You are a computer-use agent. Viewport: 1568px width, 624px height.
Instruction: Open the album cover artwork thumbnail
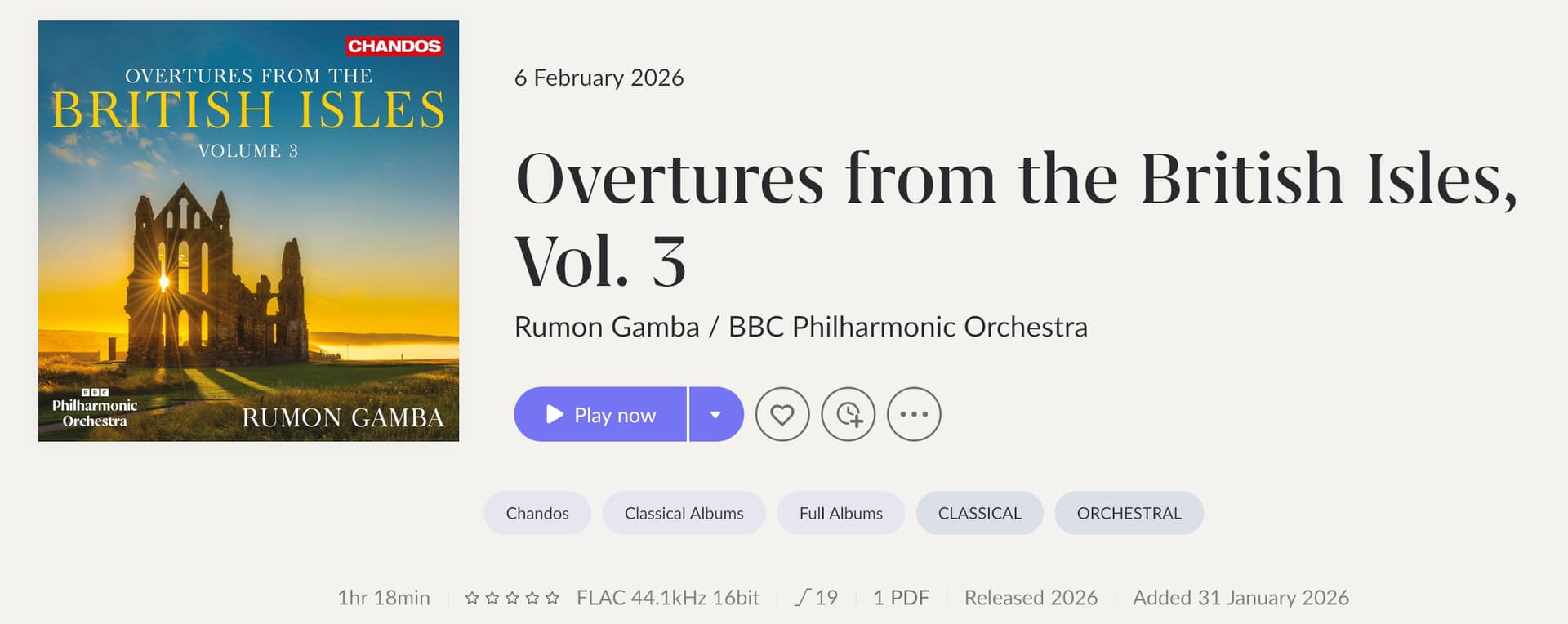248,231
